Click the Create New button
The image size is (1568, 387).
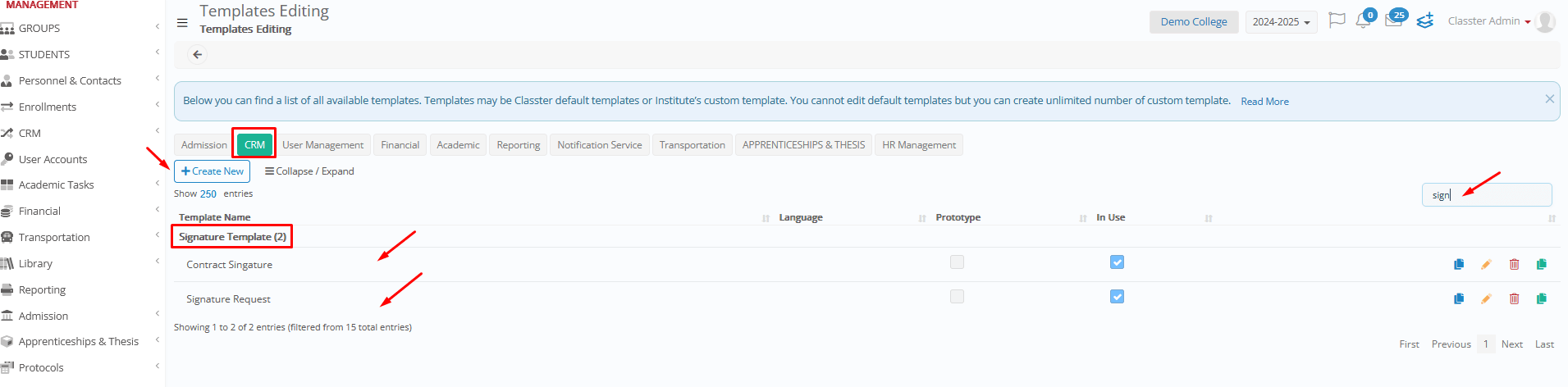[x=213, y=171]
